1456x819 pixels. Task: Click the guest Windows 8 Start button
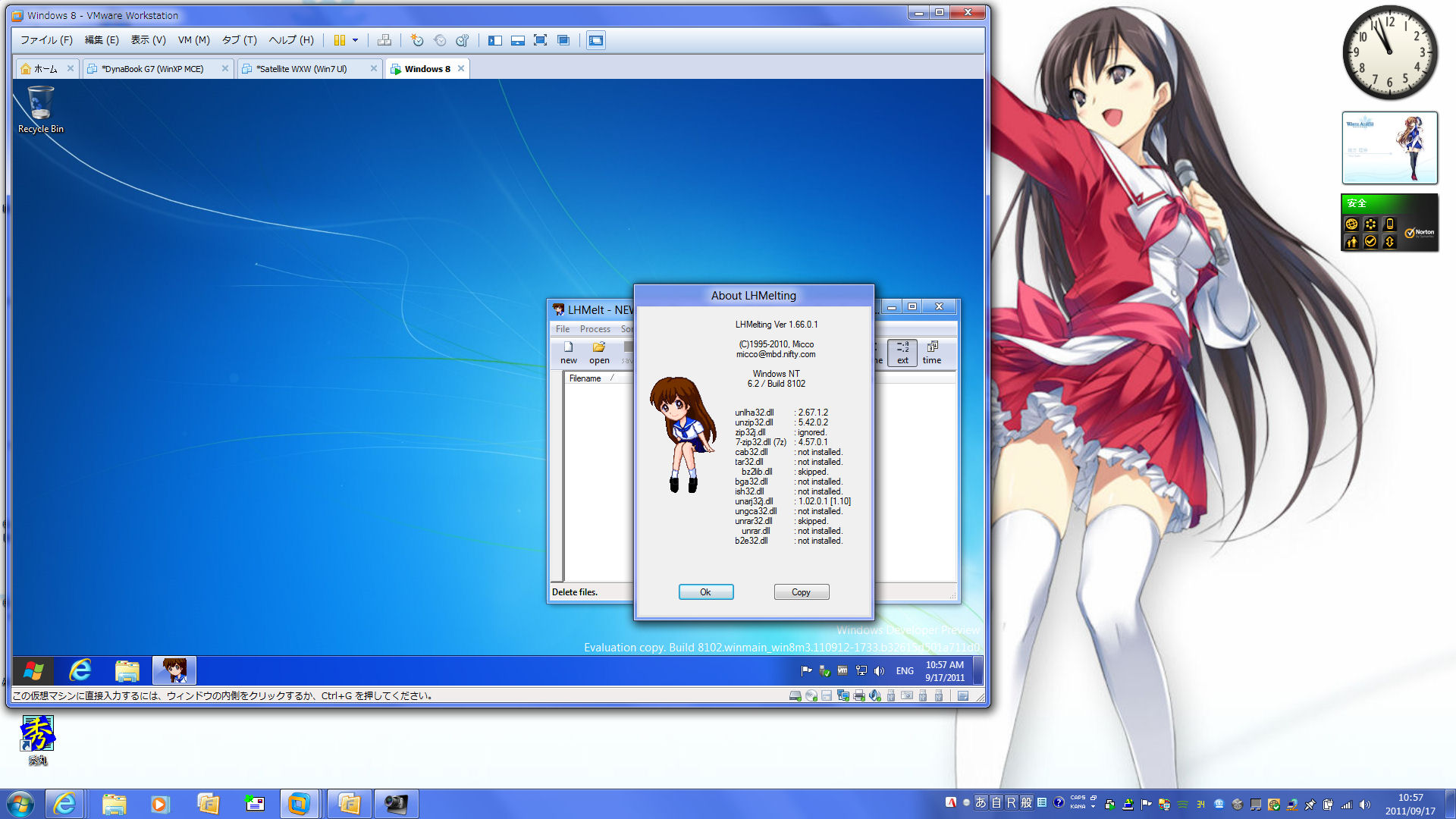(x=33, y=670)
